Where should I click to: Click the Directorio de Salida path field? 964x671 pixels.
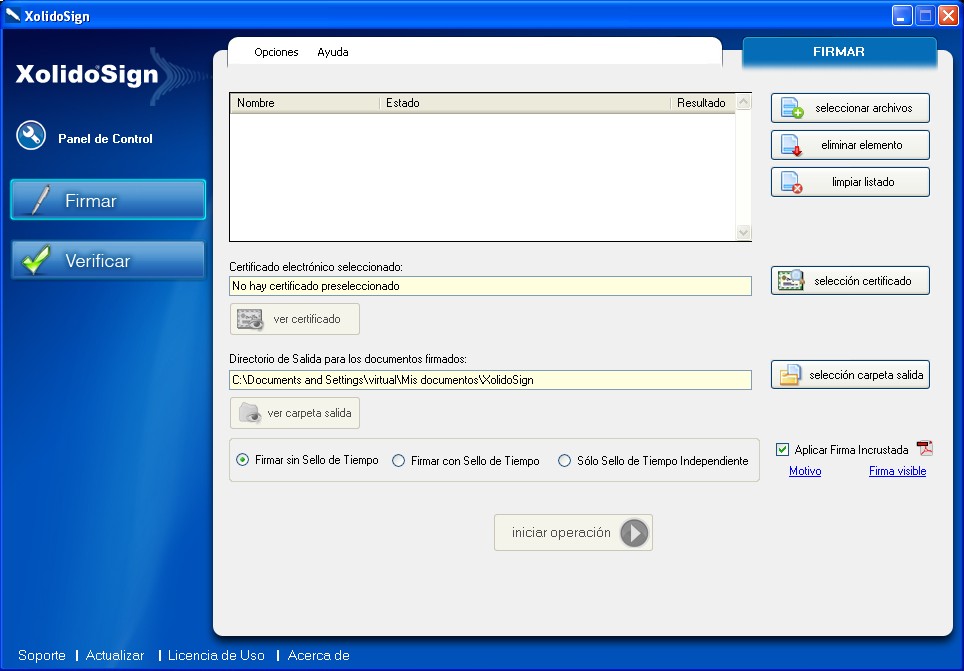pyautogui.click(x=490, y=380)
